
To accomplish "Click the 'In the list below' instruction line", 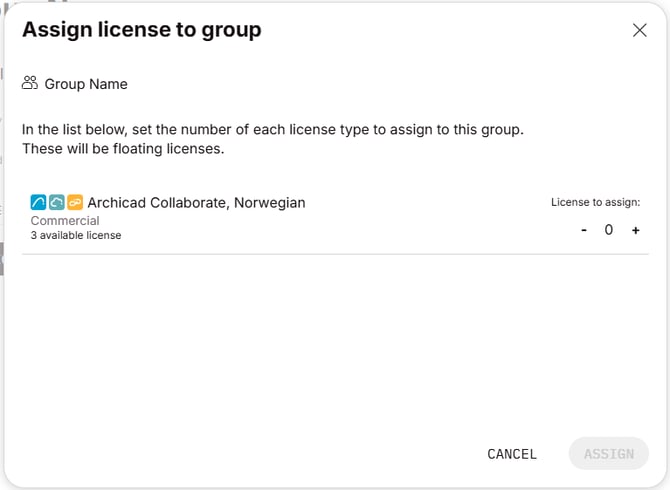I will [272, 130].
